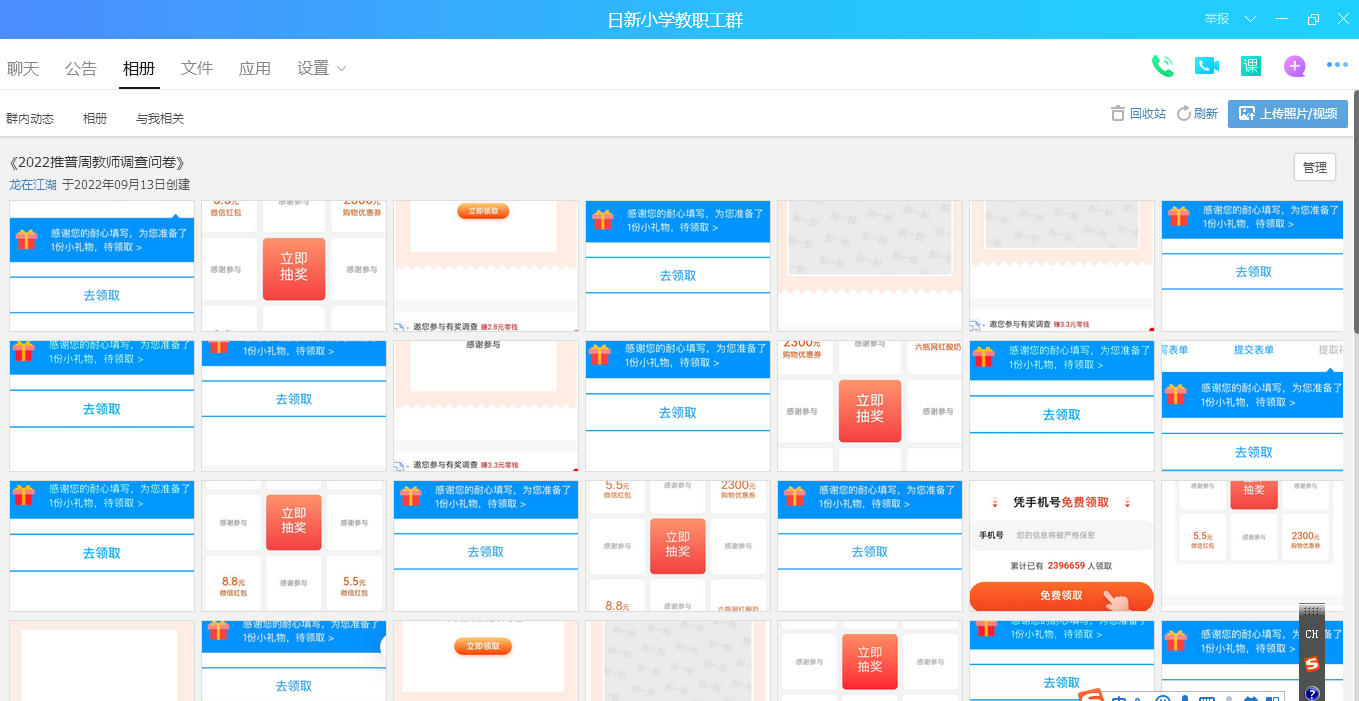Expand the 设置 dropdown menu
Image resolution: width=1359 pixels, height=701 pixels.
(x=322, y=68)
